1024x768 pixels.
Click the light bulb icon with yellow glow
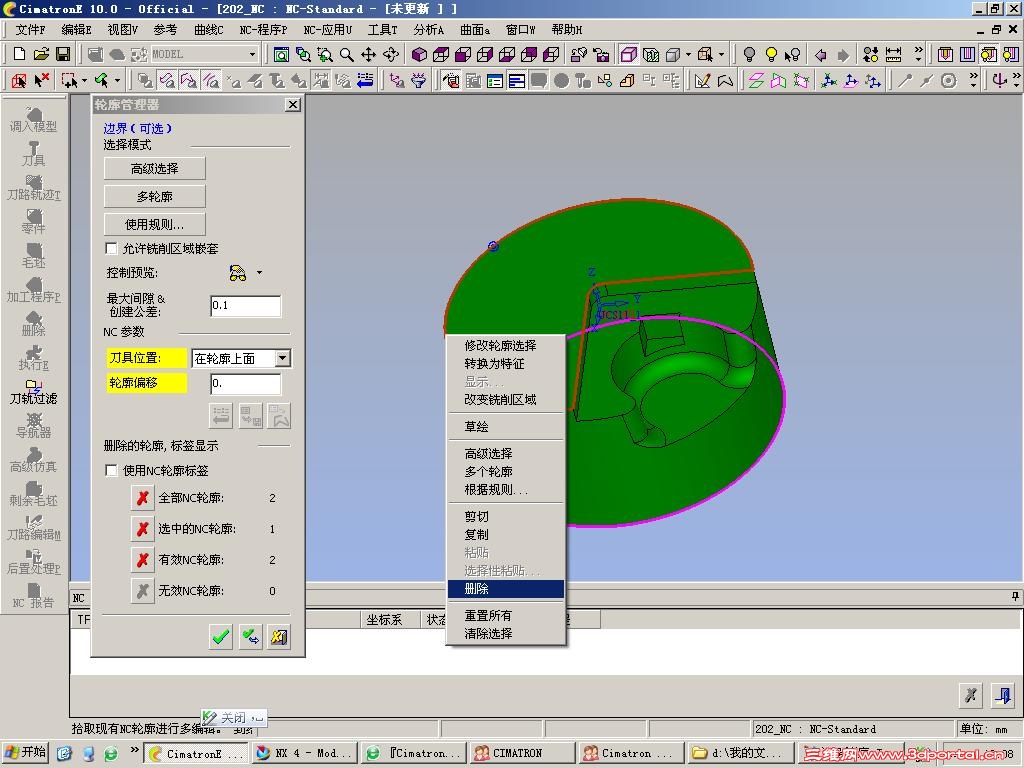pyautogui.click(x=771, y=54)
